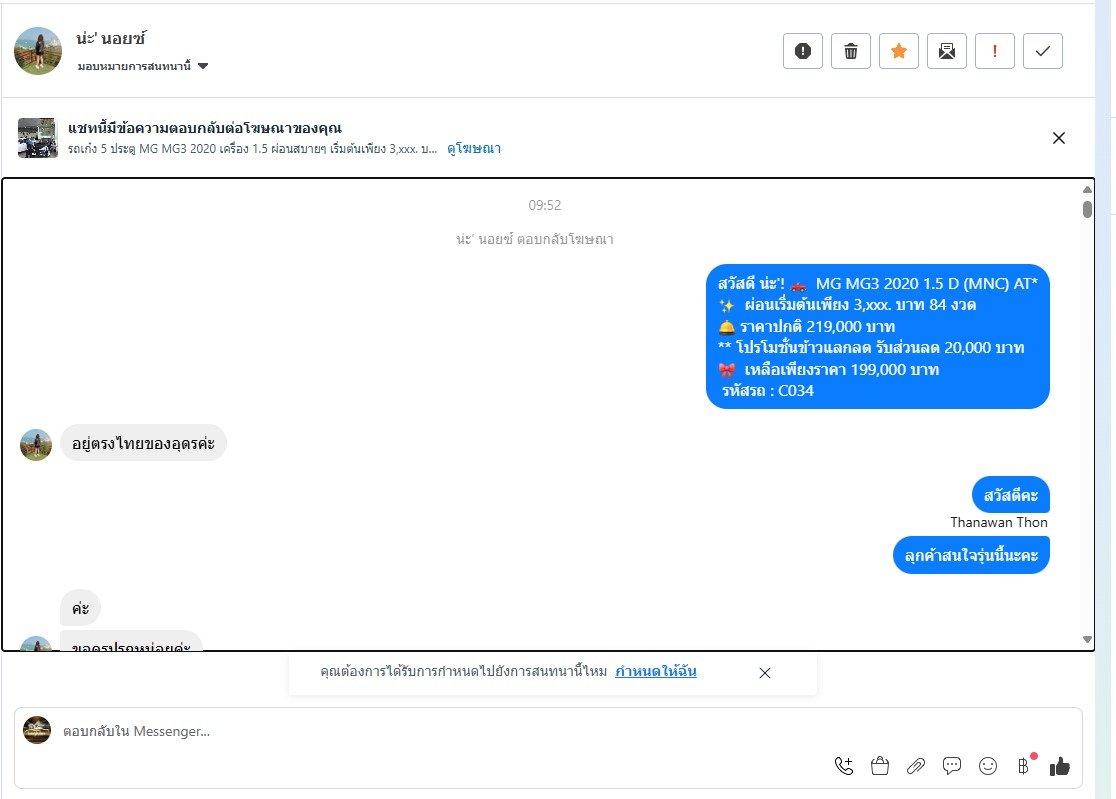Attach a file using paperclip icon
The image size is (1116, 799).
coord(916,766)
